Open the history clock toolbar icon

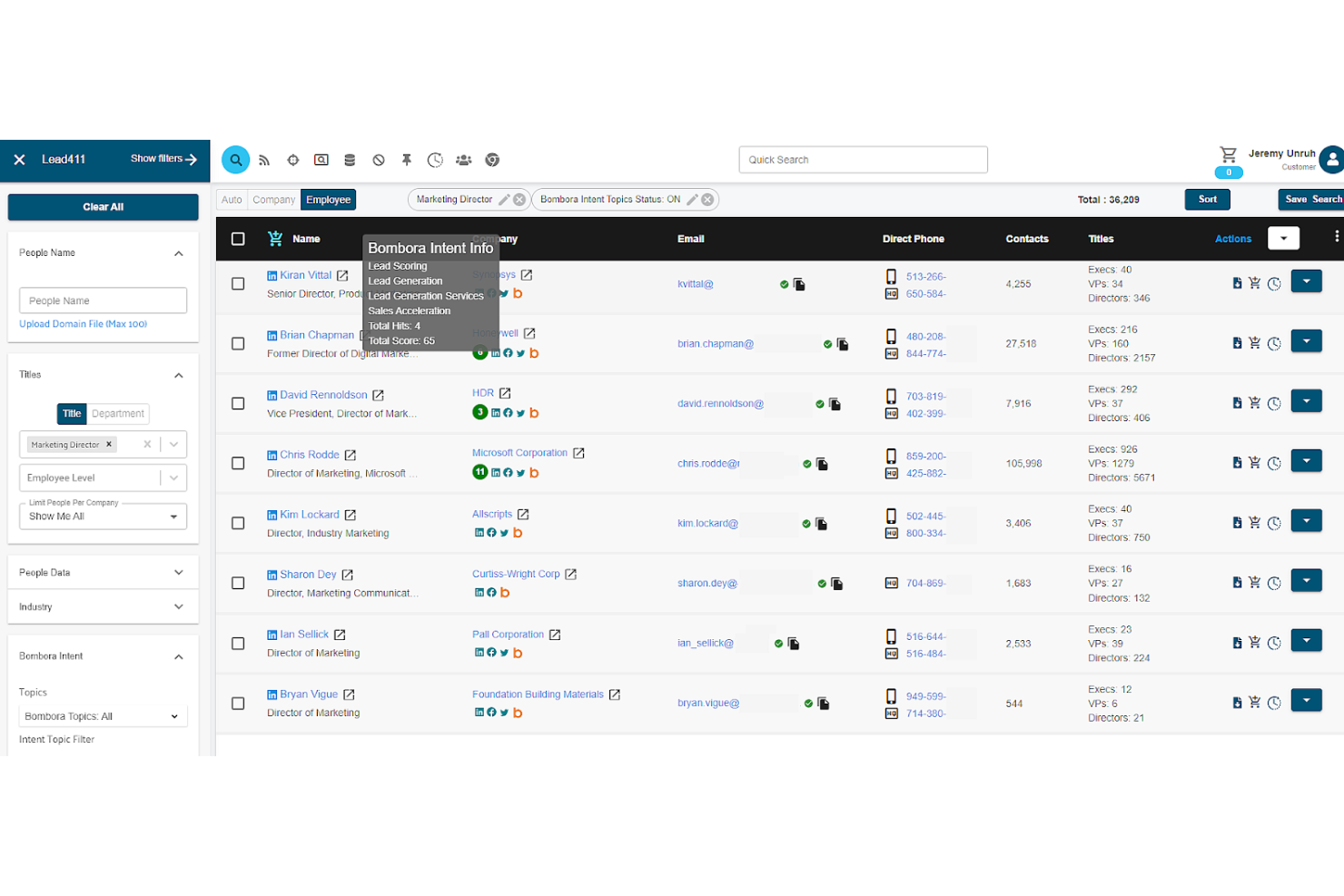pyautogui.click(x=435, y=160)
